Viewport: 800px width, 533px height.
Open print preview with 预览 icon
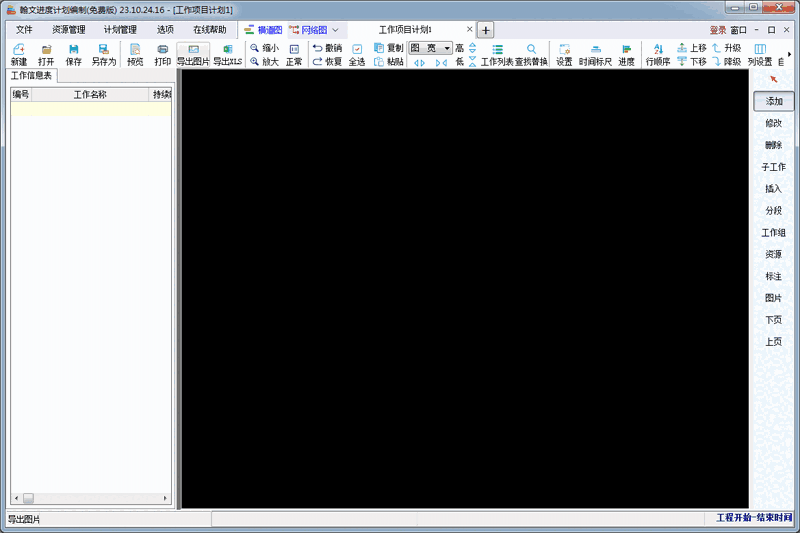135,54
